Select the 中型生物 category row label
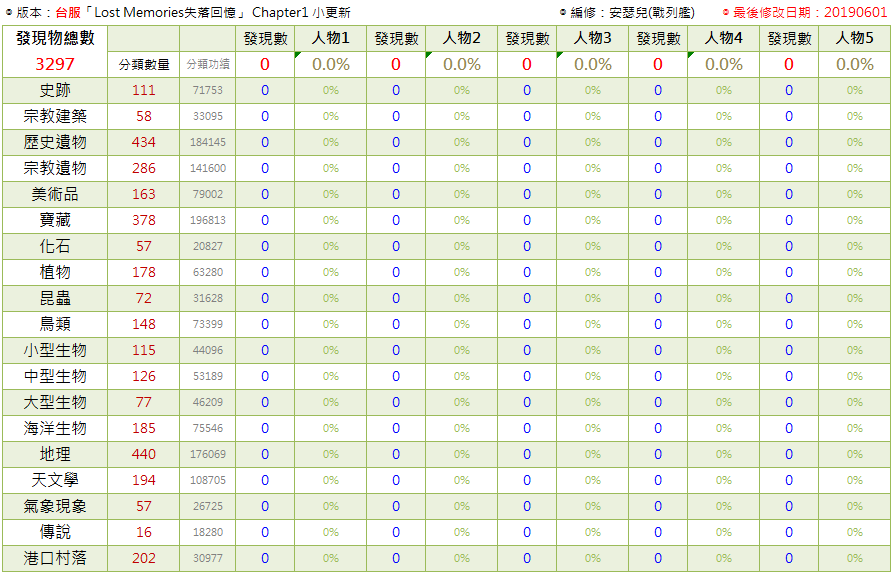The height and width of the screenshot is (574, 893). coord(55,376)
